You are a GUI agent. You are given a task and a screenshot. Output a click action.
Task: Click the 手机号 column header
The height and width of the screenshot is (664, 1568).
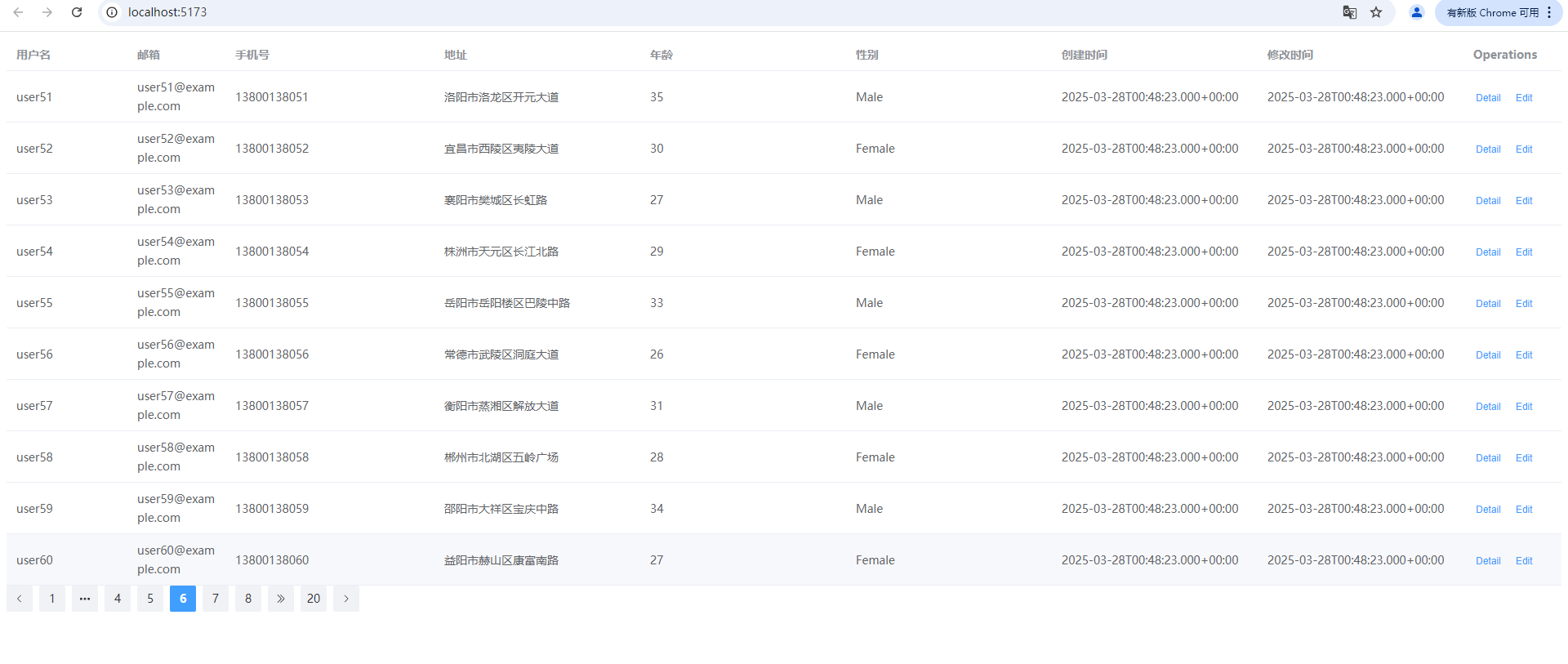[x=252, y=55]
